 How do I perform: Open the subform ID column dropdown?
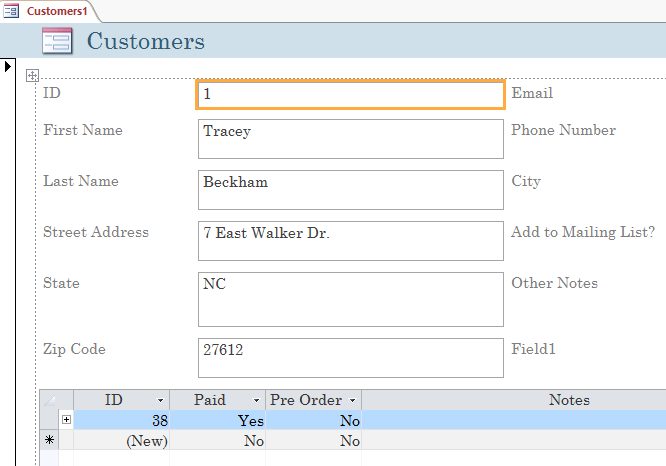[x=160, y=400]
